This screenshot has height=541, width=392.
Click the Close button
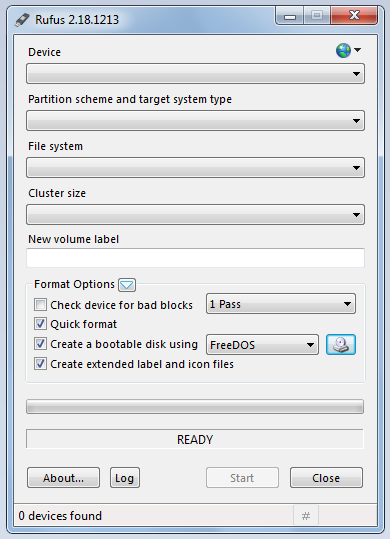click(326, 478)
